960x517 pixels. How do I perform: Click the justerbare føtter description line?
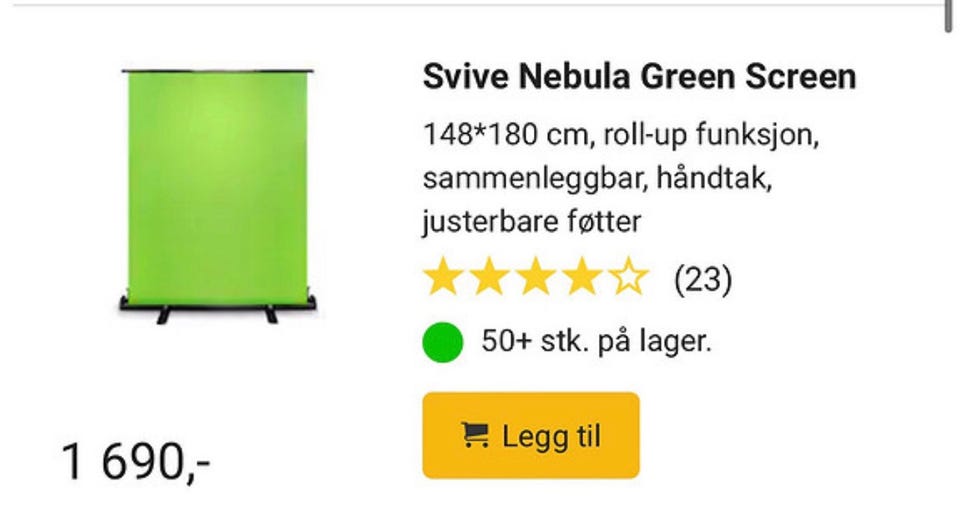531,222
